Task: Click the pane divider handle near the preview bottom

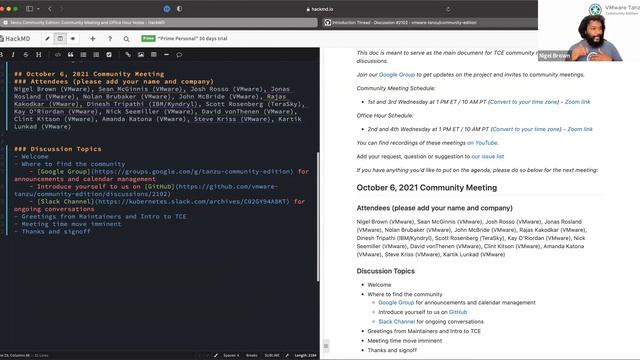Action: [326, 346]
